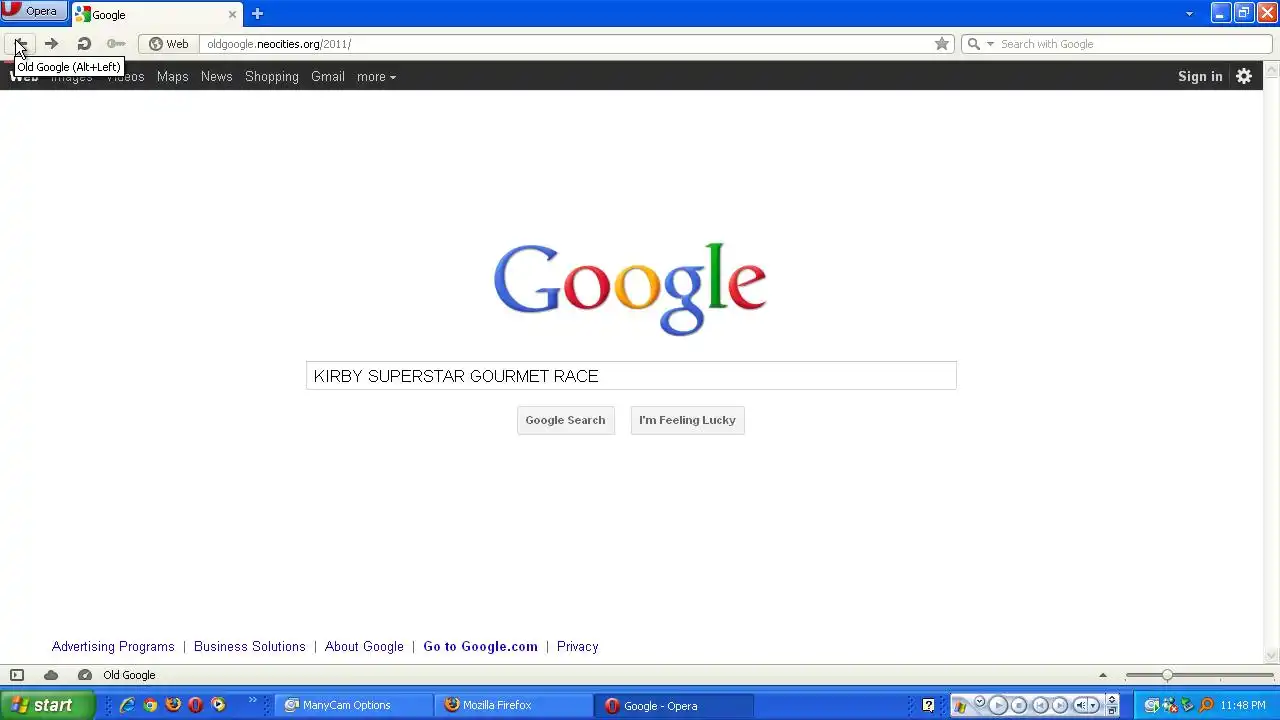This screenshot has width=1280, height=720.
Task: Open News in the Google nav bar
Action: click(216, 77)
